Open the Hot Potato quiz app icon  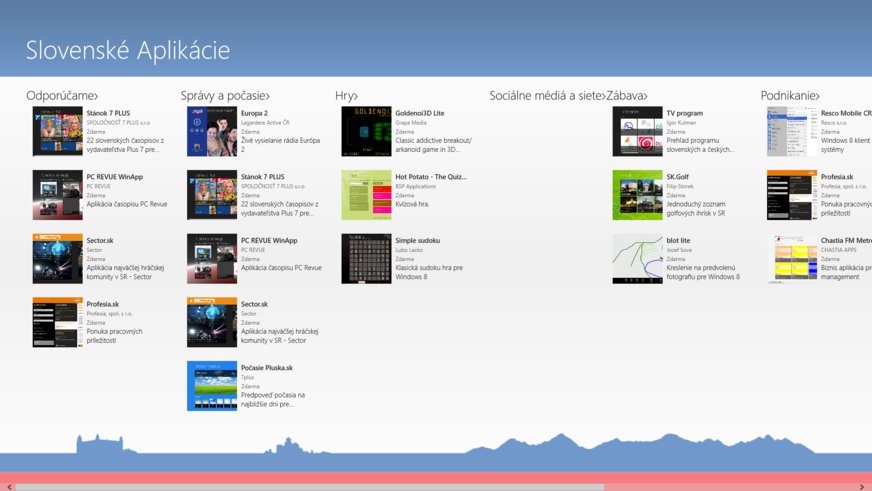[366, 195]
